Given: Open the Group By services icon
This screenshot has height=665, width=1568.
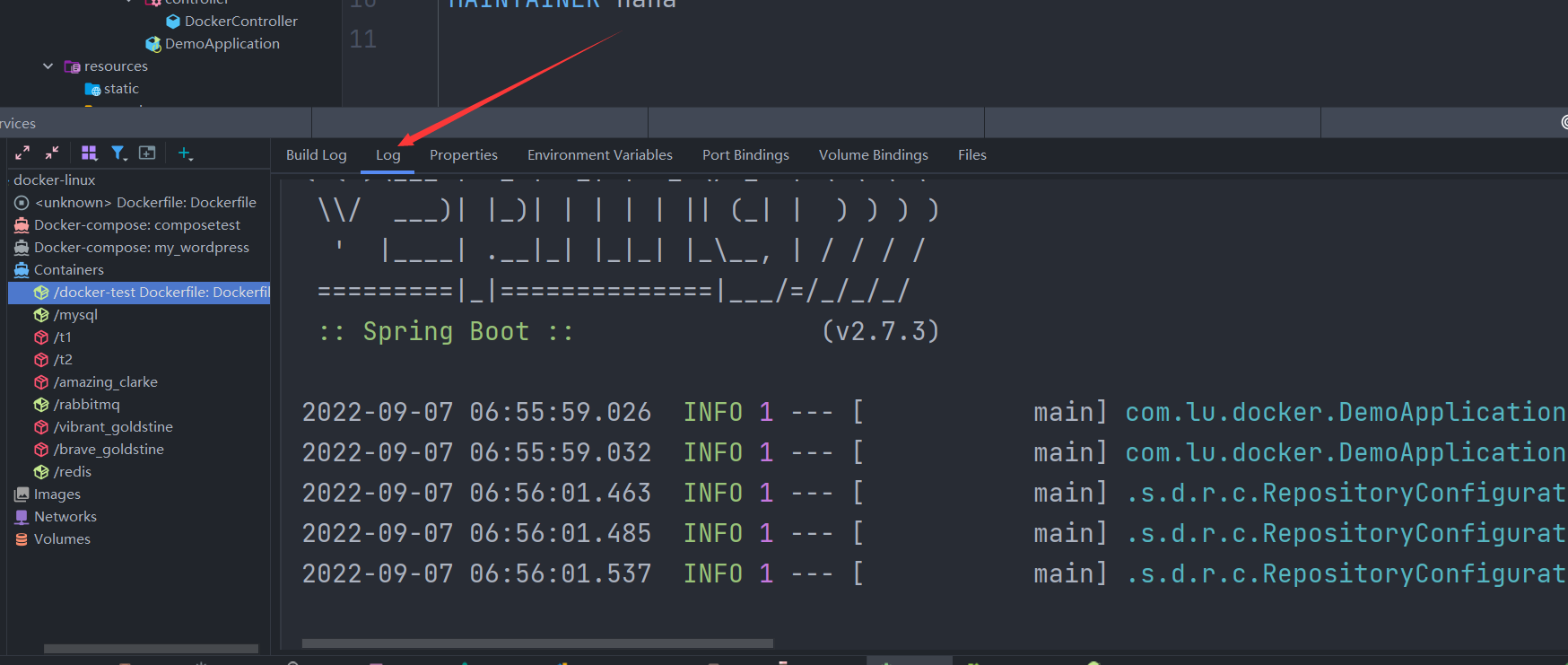Looking at the screenshot, I should click(89, 153).
